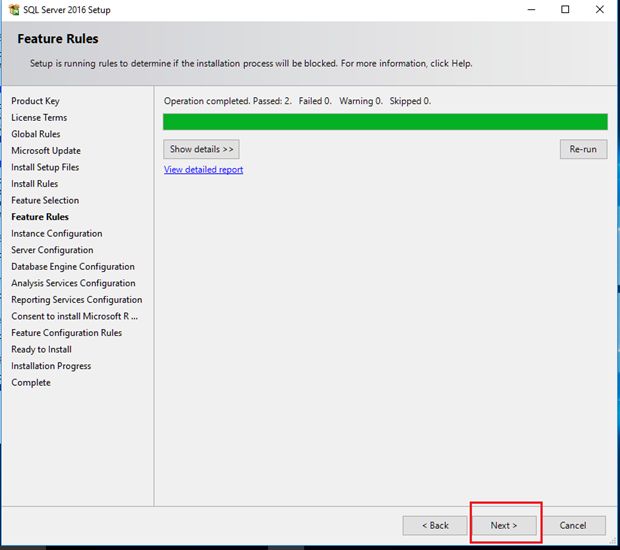Maximize the setup window
Screen dimensions: 620x550
[x=565, y=10]
